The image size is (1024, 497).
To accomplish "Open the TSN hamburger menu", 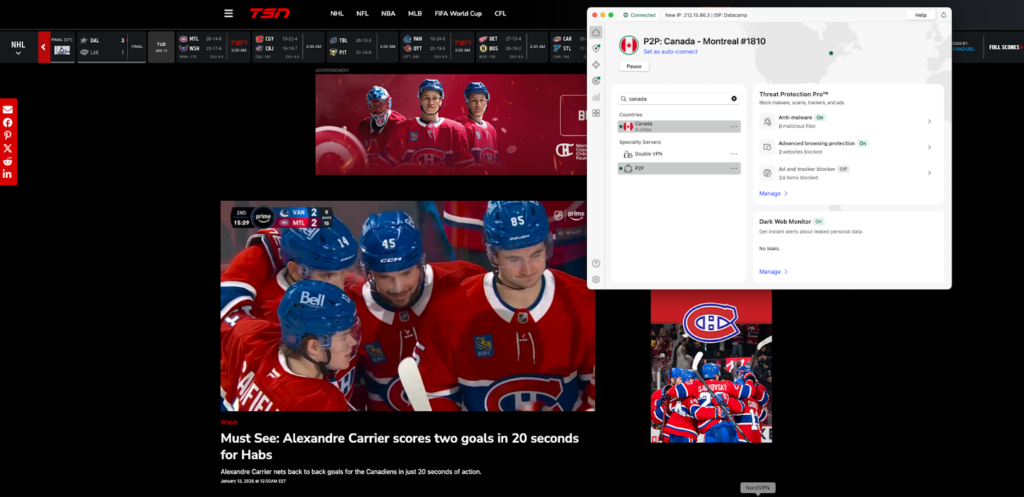I will (228, 13).
